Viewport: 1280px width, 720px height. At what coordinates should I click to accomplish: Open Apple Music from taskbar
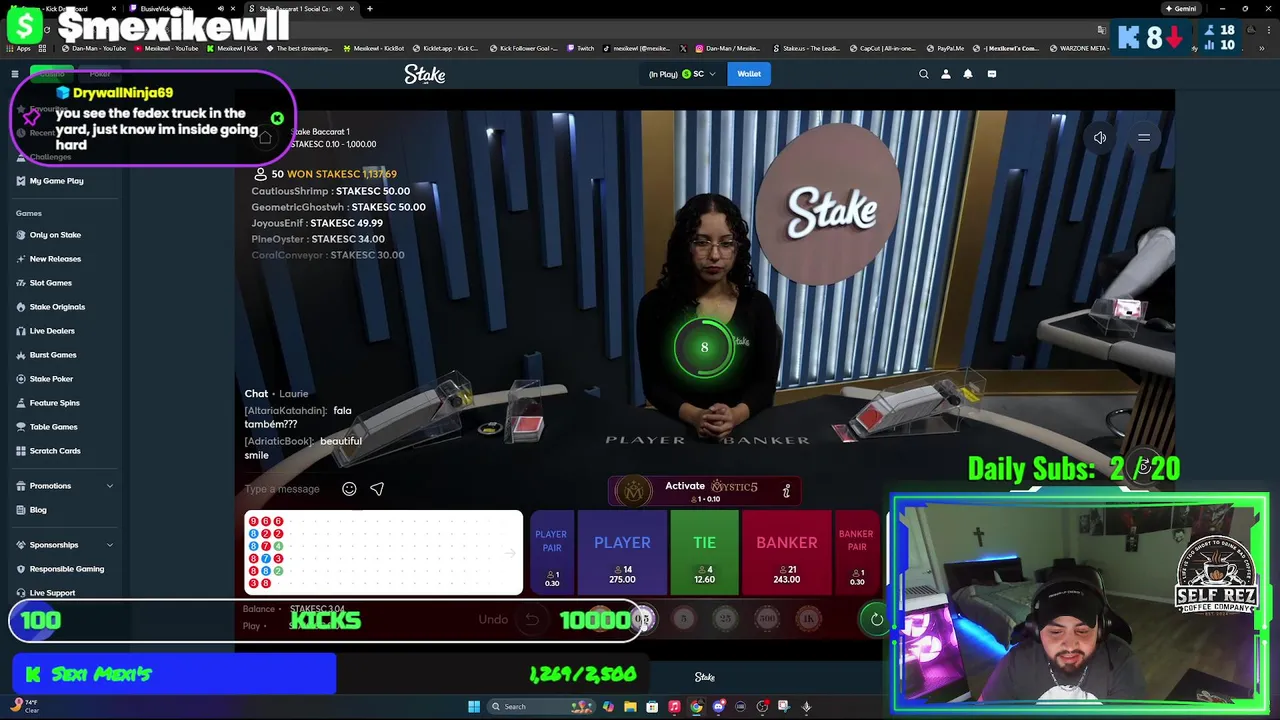[x=674, y=707]
